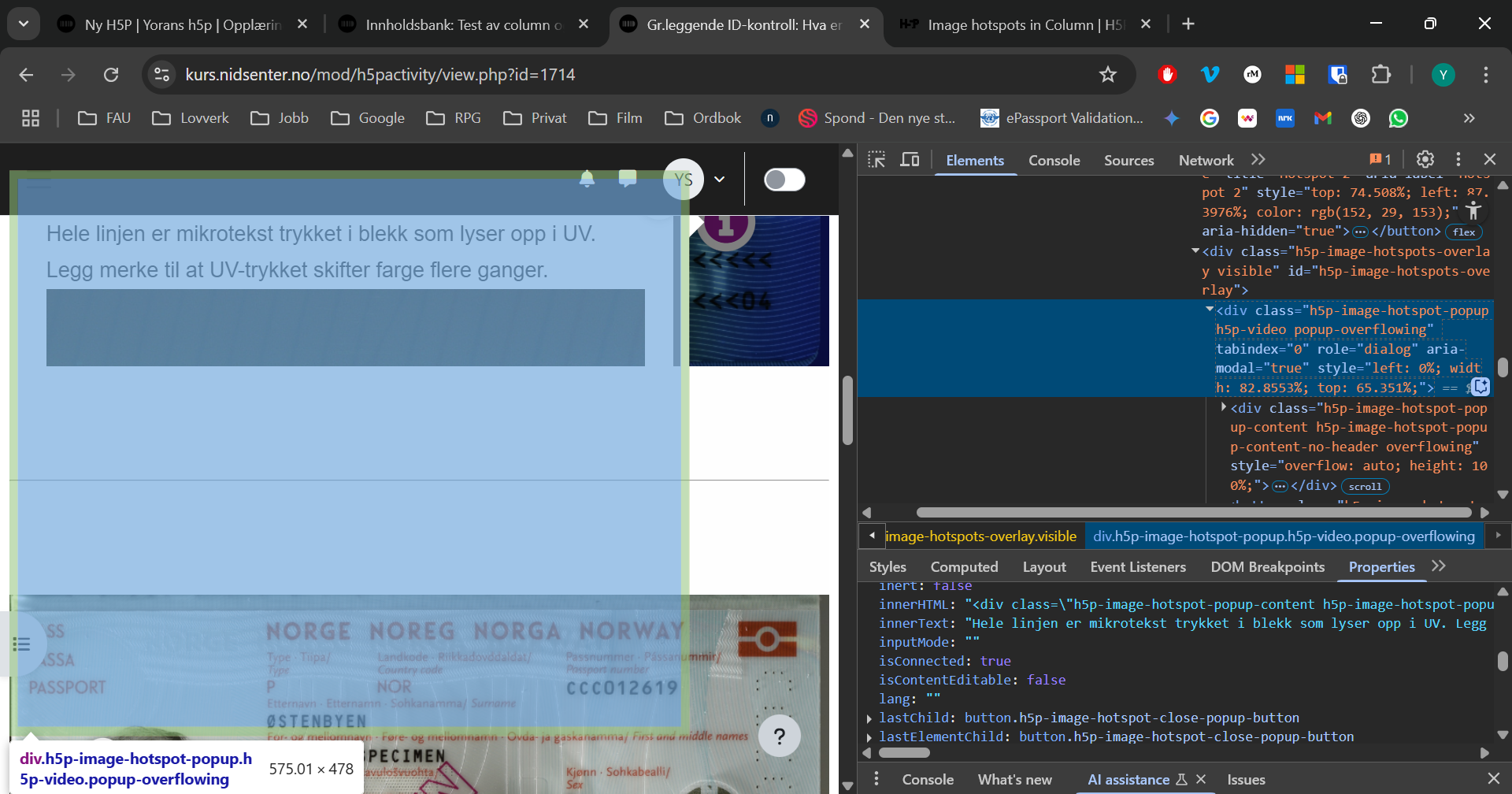
Task: Close the Gr.leggende ID-kontroll tab
Action: click(x=865, y=24)
